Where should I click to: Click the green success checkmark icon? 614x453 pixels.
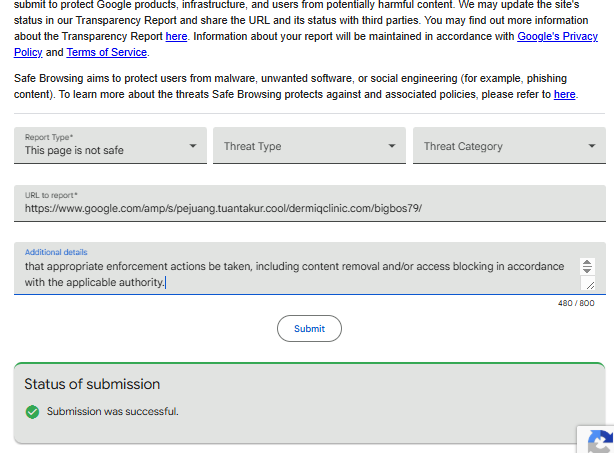[33, 412]
